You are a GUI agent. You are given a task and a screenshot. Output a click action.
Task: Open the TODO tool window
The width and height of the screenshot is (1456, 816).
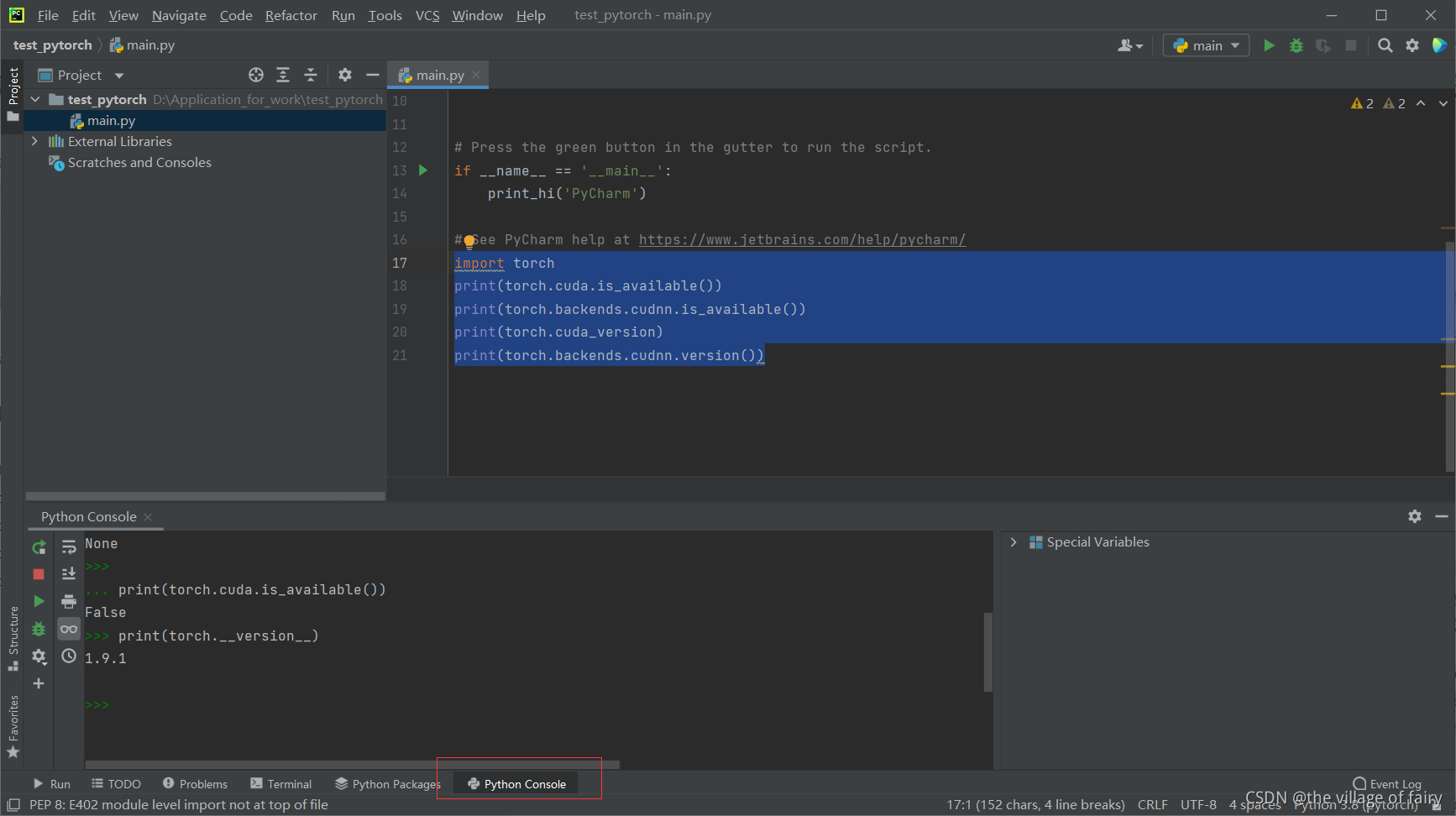[117, 784]
